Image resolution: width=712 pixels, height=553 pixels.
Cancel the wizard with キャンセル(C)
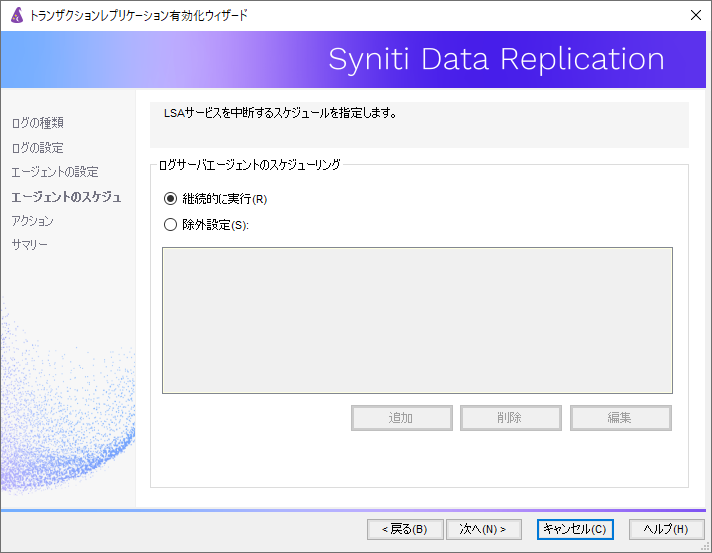[575, 529]
